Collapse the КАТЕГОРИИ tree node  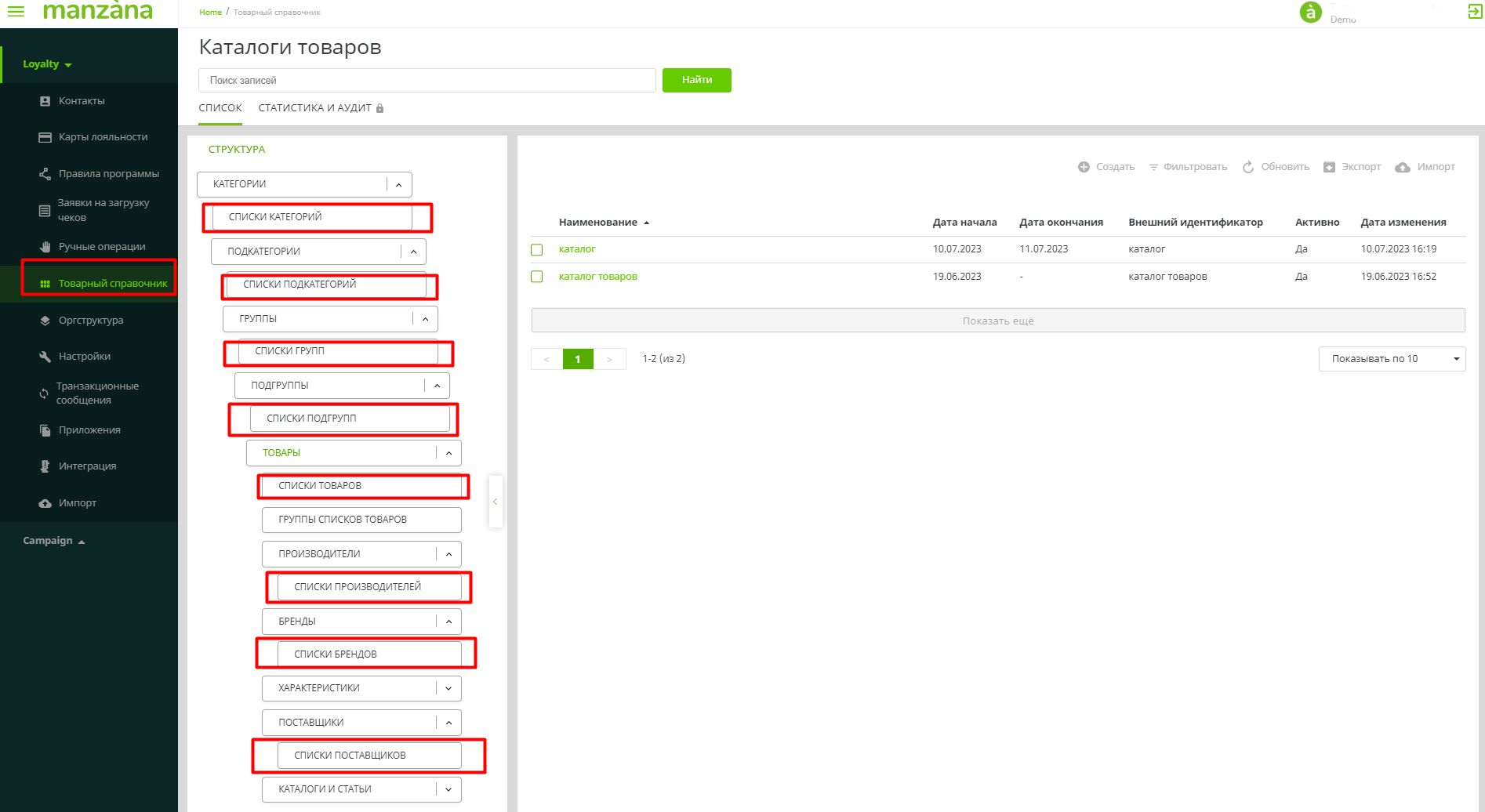[x=398, y=185]
